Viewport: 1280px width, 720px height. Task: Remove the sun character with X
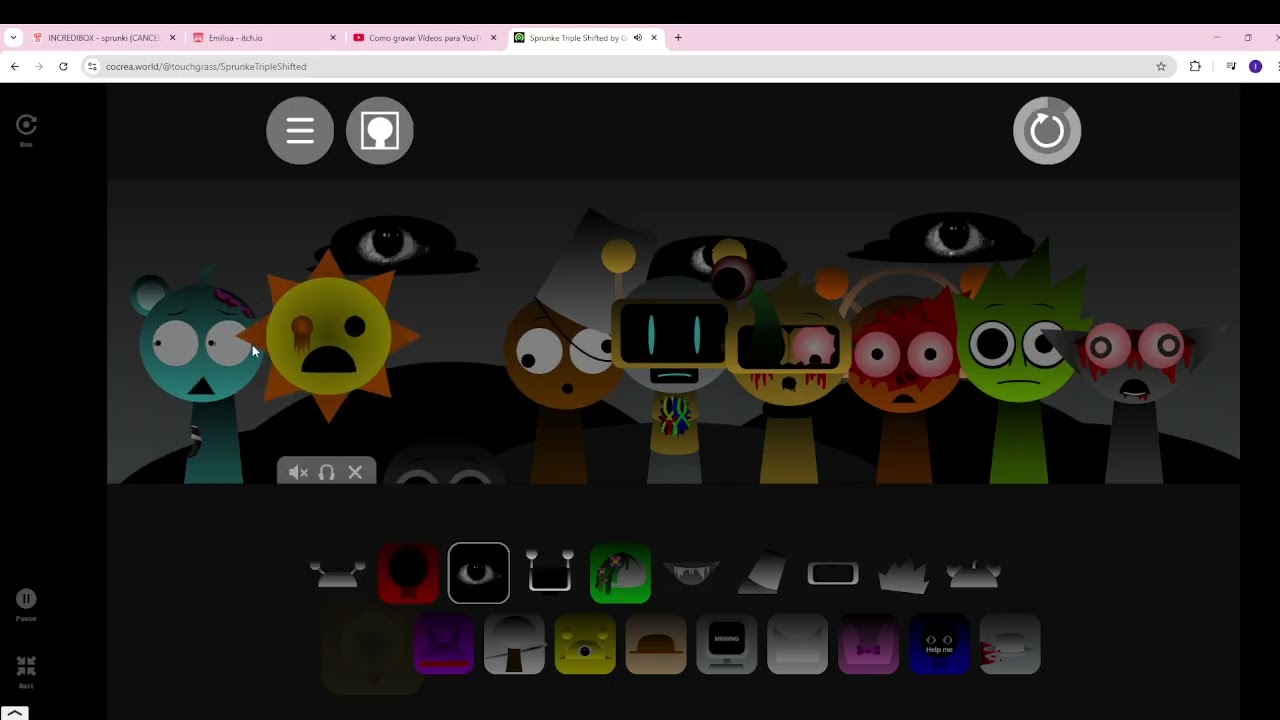[x=355, y=472]
